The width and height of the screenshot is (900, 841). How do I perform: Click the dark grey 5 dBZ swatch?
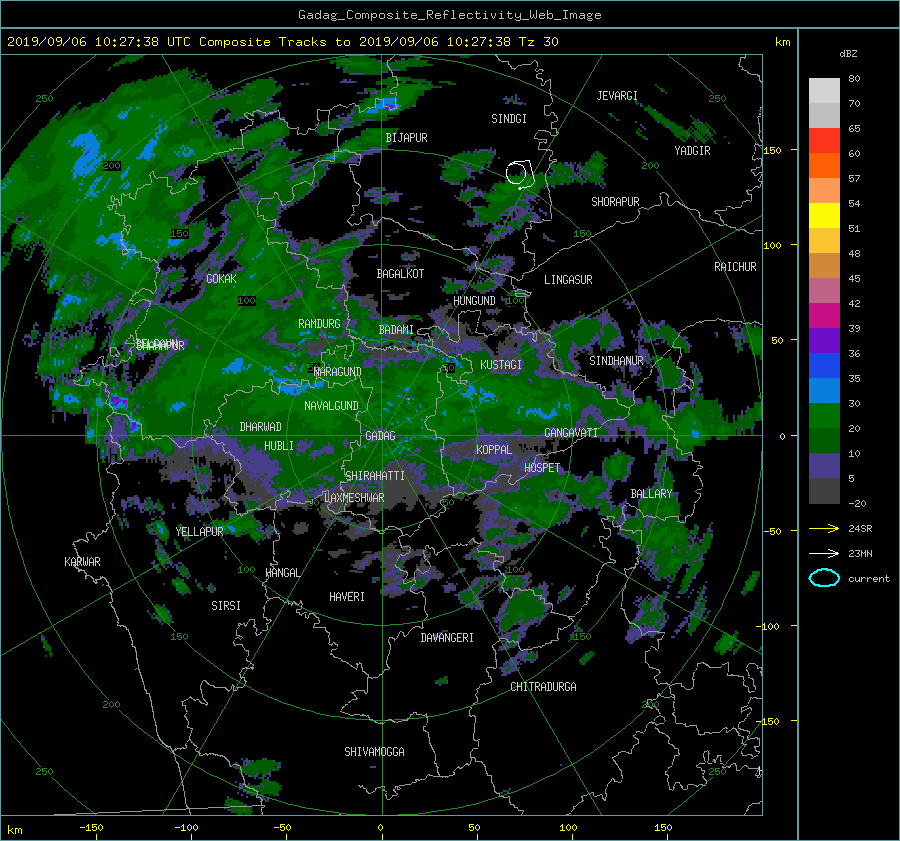[x=824, y=491]
